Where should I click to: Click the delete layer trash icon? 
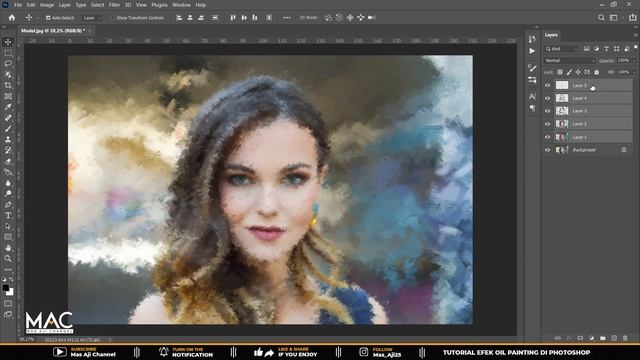point(625,338)
